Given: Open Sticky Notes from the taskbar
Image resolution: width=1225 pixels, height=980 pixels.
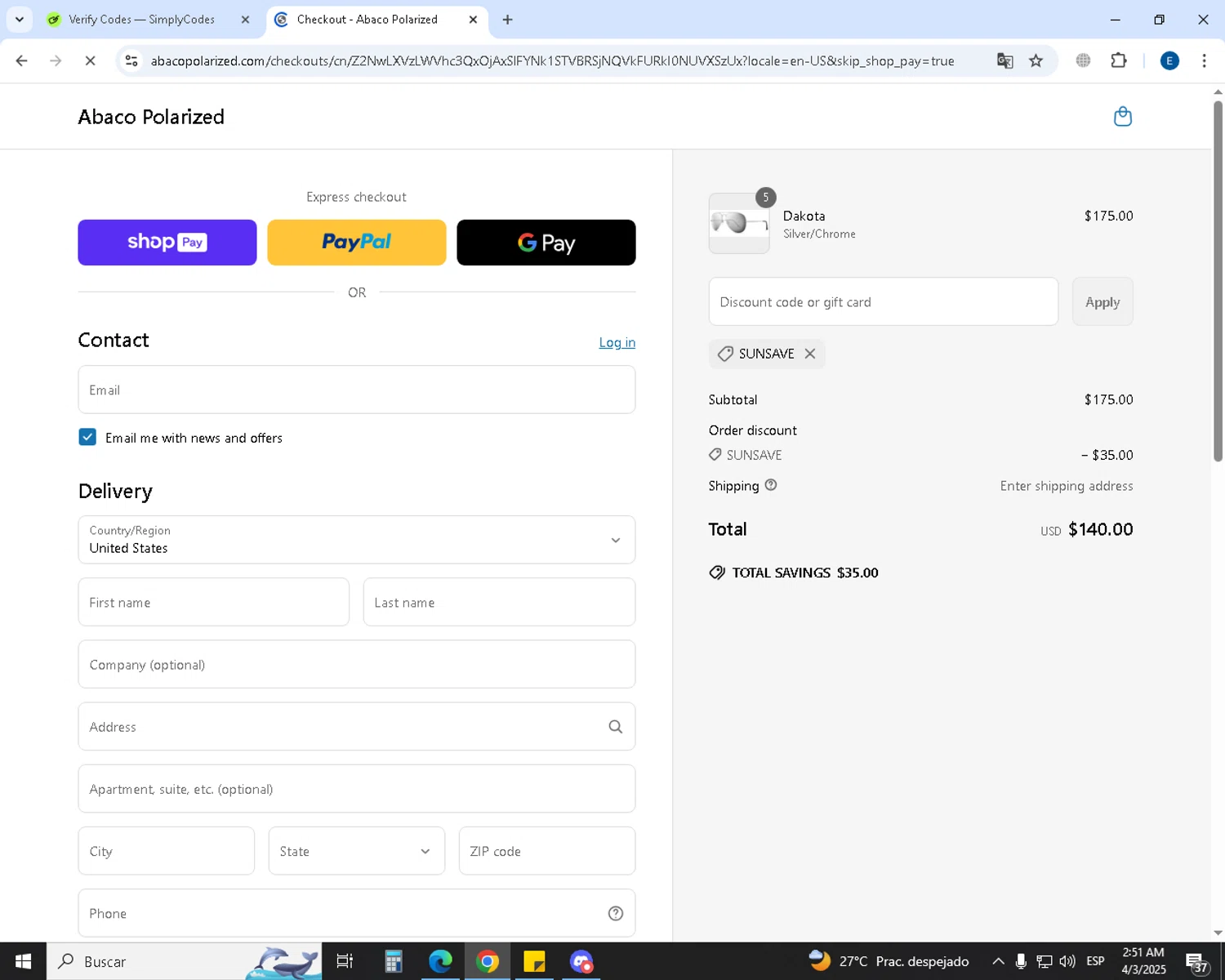Looking at the screenshot, I should pyautogui.click(x=535, y=961).
